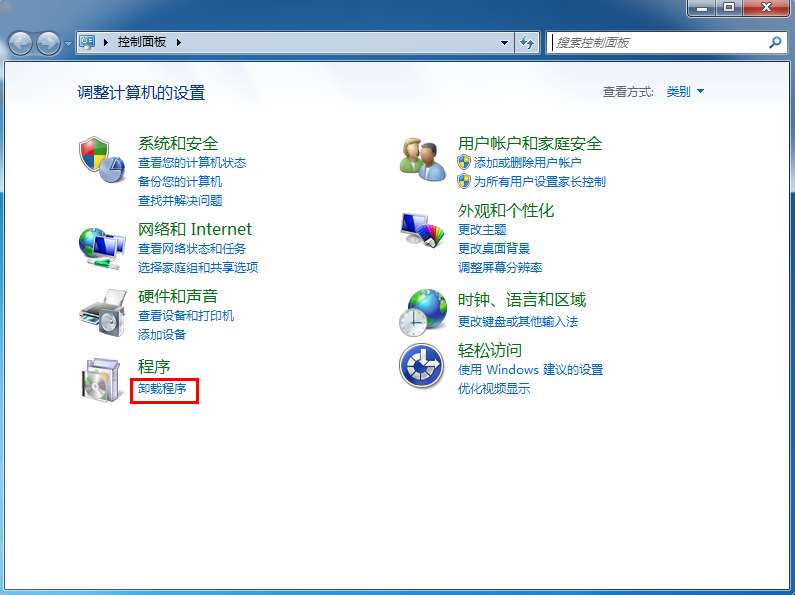This screenshot has width=795, height=595.
Task: Expand the arrow after 控制面板 breadcrumb
Action: click(180, 43)
